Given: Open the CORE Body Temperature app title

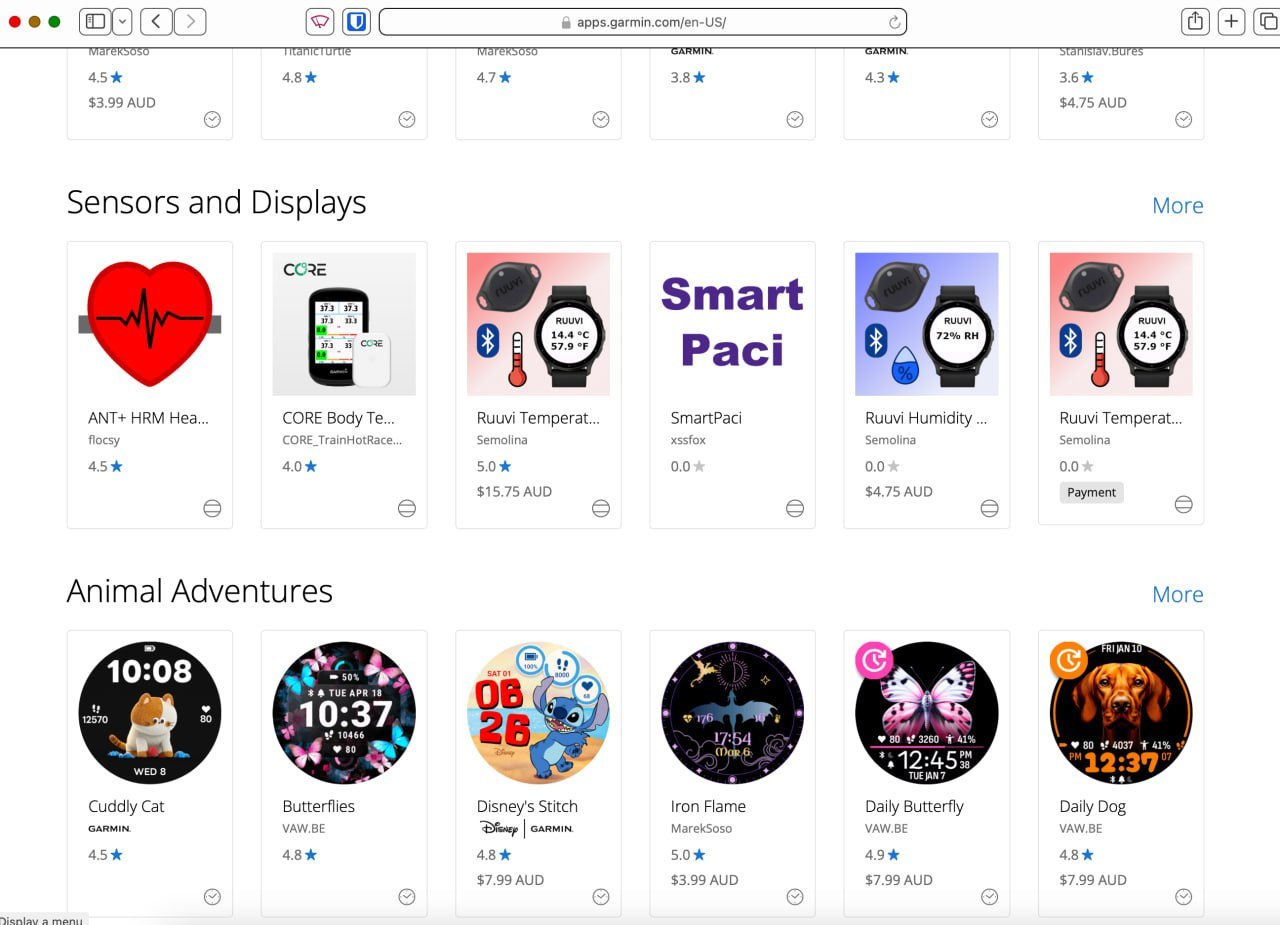Looking at the screenshot, I should pyautogui.click(x=338, y=418).
